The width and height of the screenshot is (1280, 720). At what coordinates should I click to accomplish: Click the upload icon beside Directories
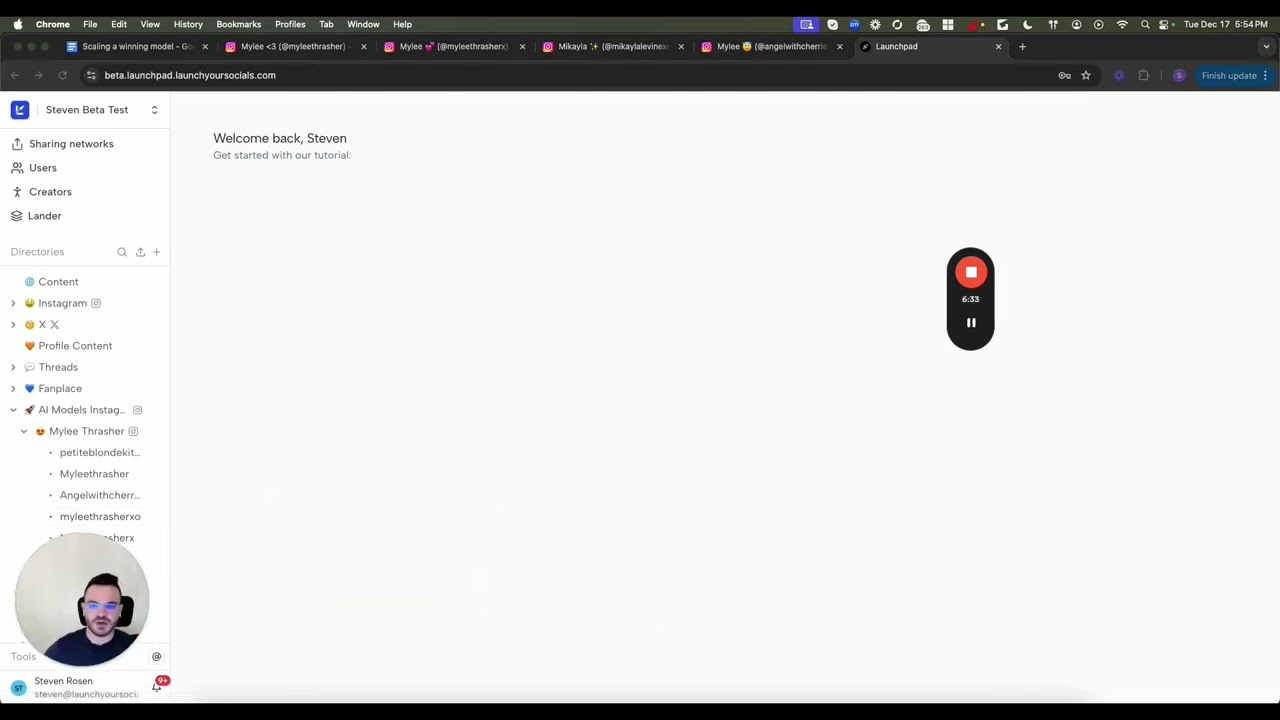click(140, 252)
